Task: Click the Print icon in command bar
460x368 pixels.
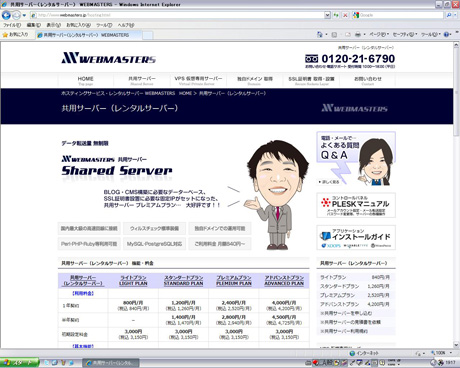Action: (x=358, y=34)
